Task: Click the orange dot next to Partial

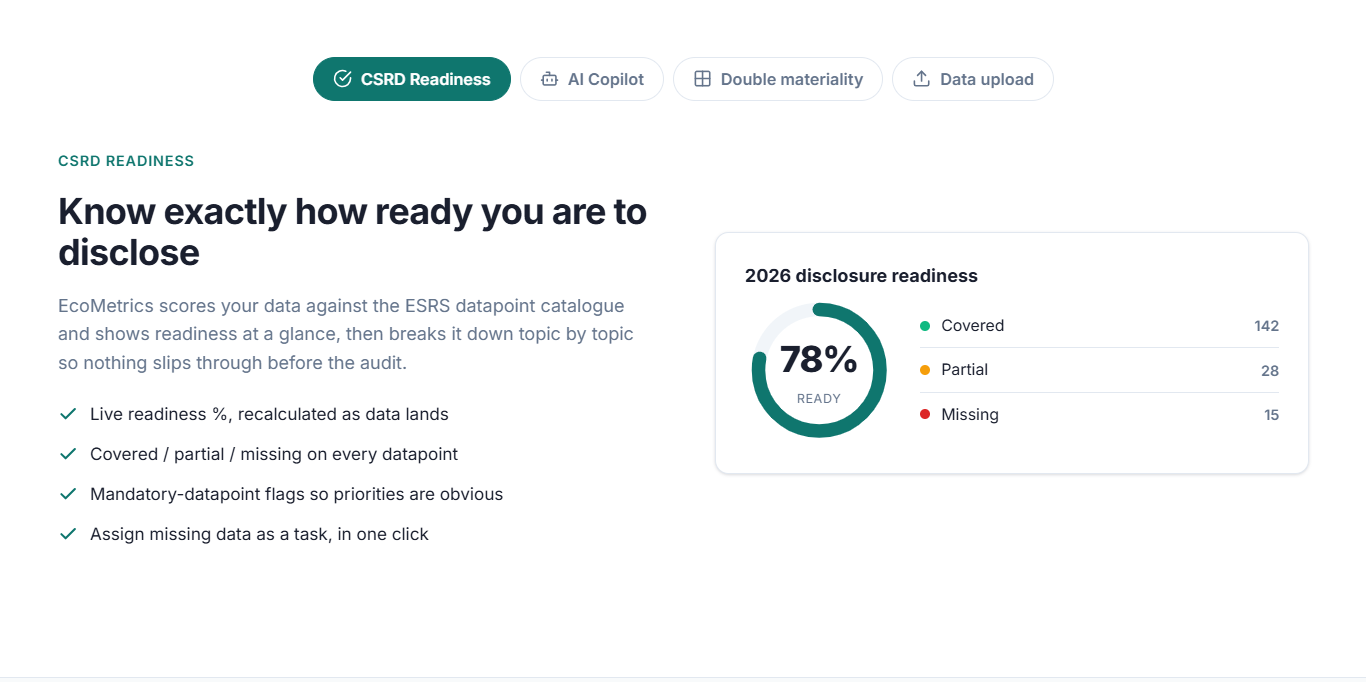Action: pos(925,370)
